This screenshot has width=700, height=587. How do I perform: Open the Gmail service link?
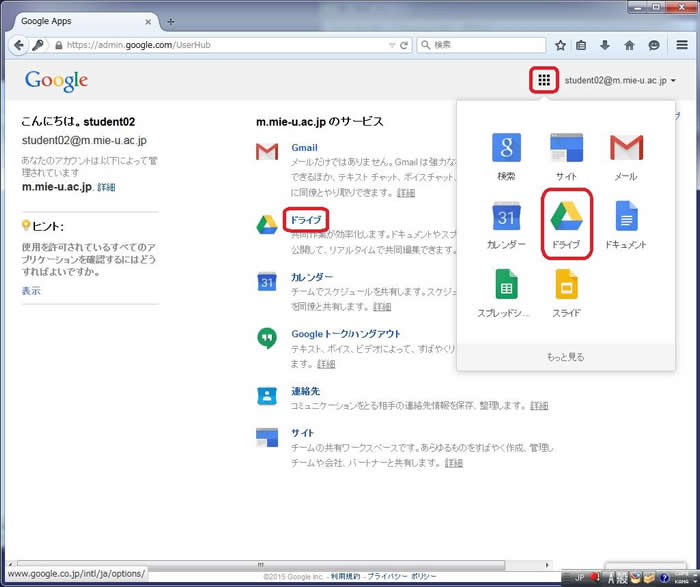[304, 147]
